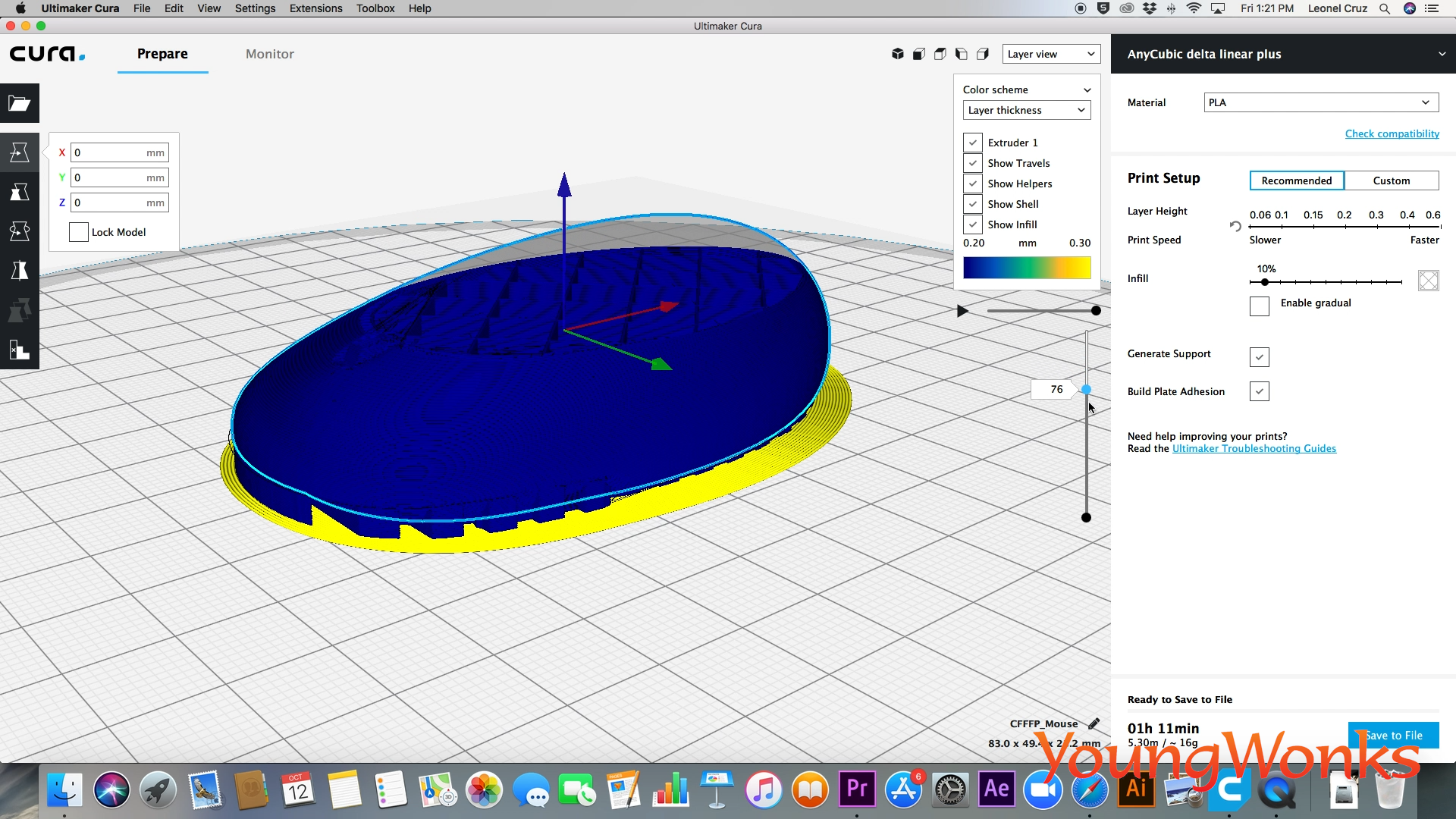The width and height of the screenshot is (1456, 819).
Task: Uncheck Show Infill
Action: click(973, 224)
